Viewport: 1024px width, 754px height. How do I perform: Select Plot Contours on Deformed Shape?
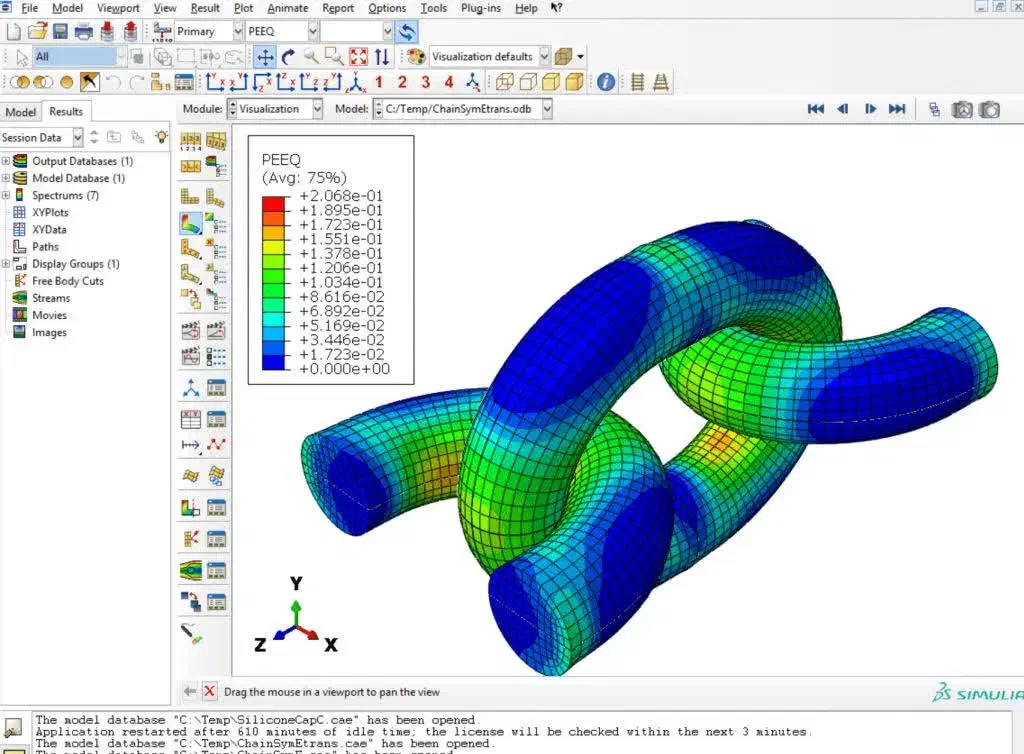point(191,223)
